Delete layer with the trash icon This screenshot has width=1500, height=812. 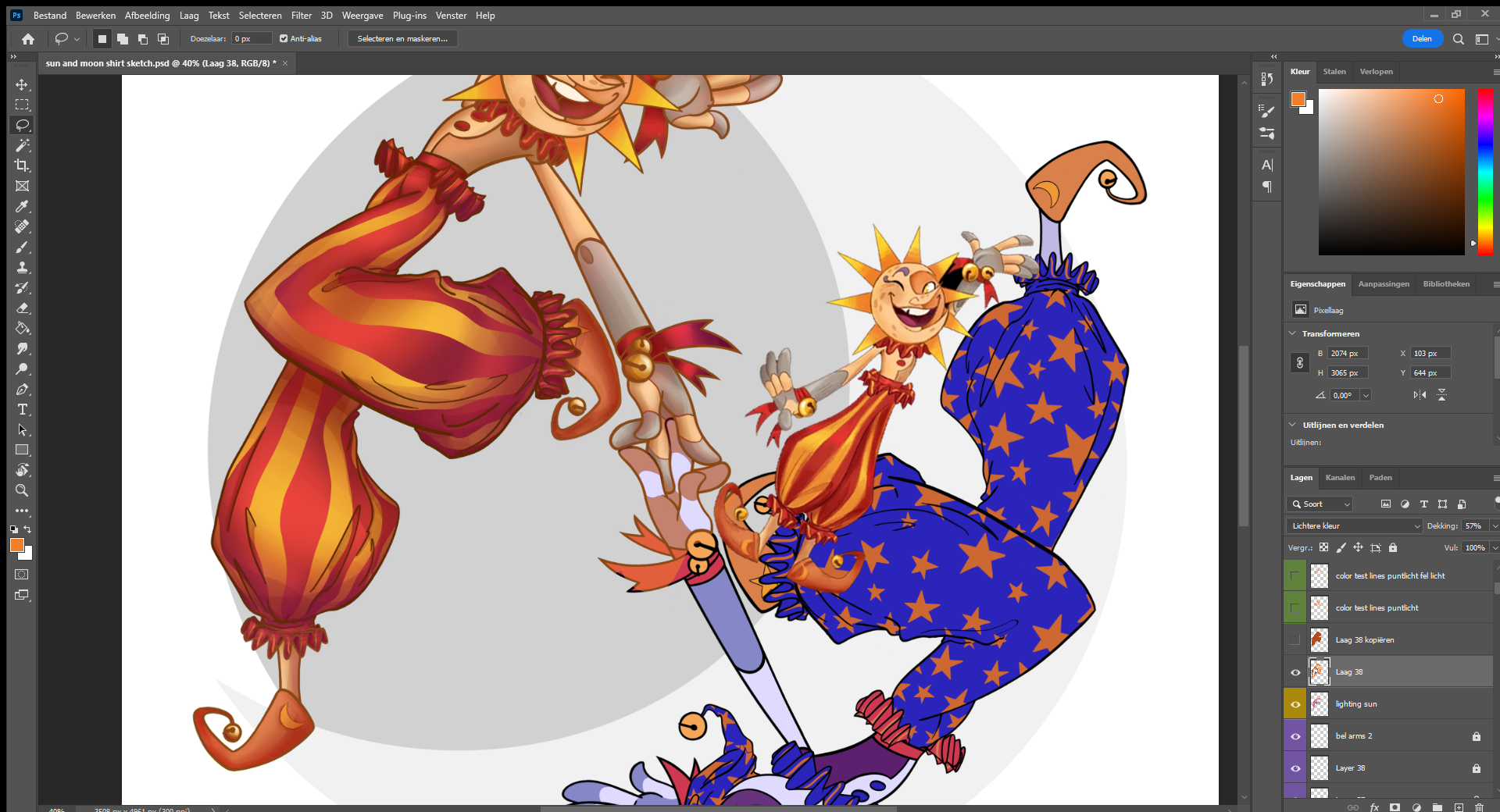point(1479,807)
